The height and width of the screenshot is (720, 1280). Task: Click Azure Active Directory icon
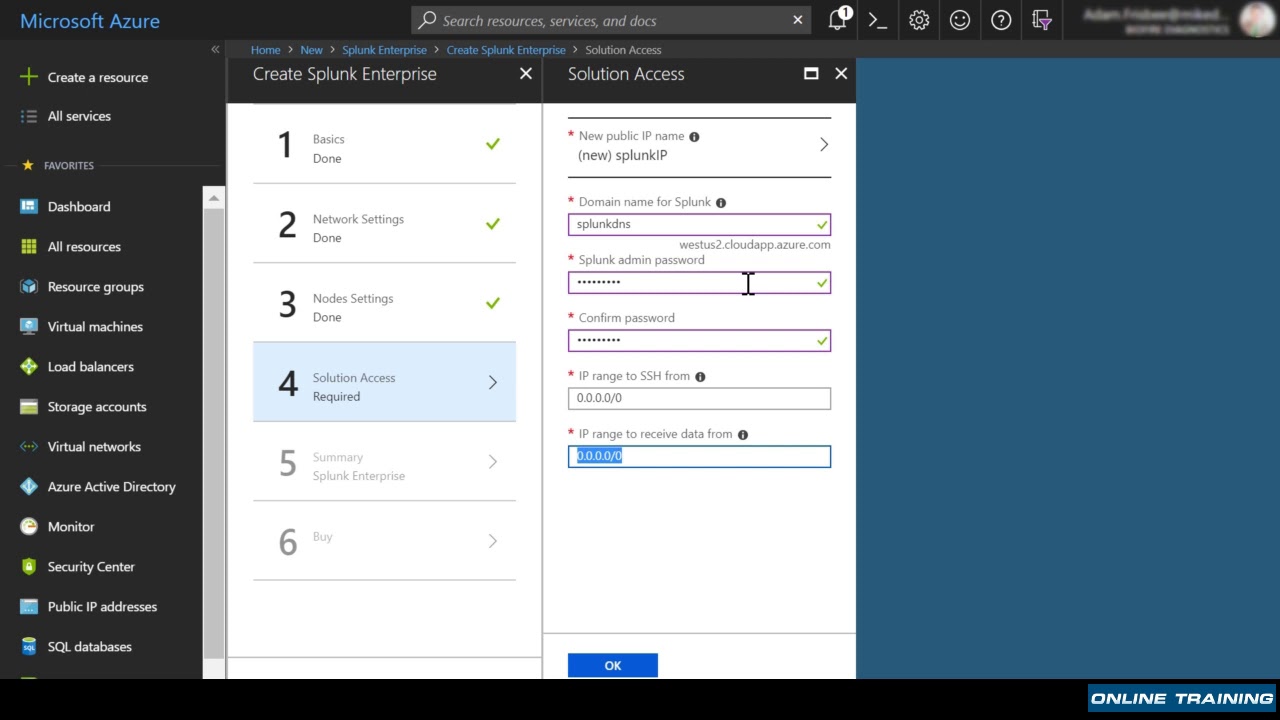pos(29,486)
